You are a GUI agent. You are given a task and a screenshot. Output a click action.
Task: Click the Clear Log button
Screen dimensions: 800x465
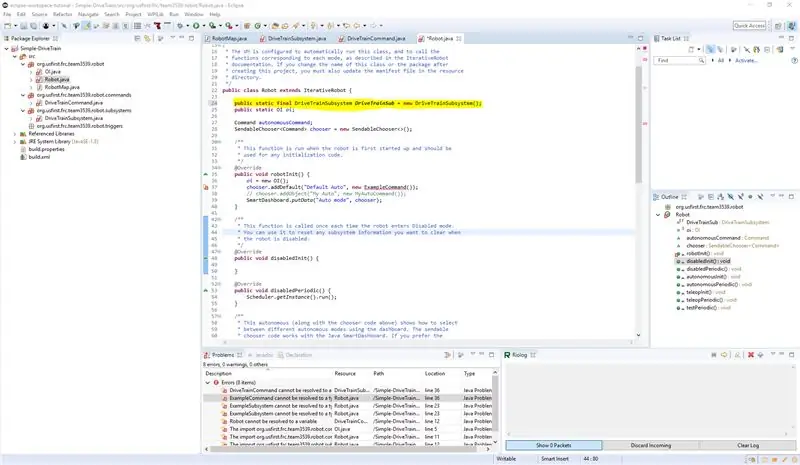[748, 446]
